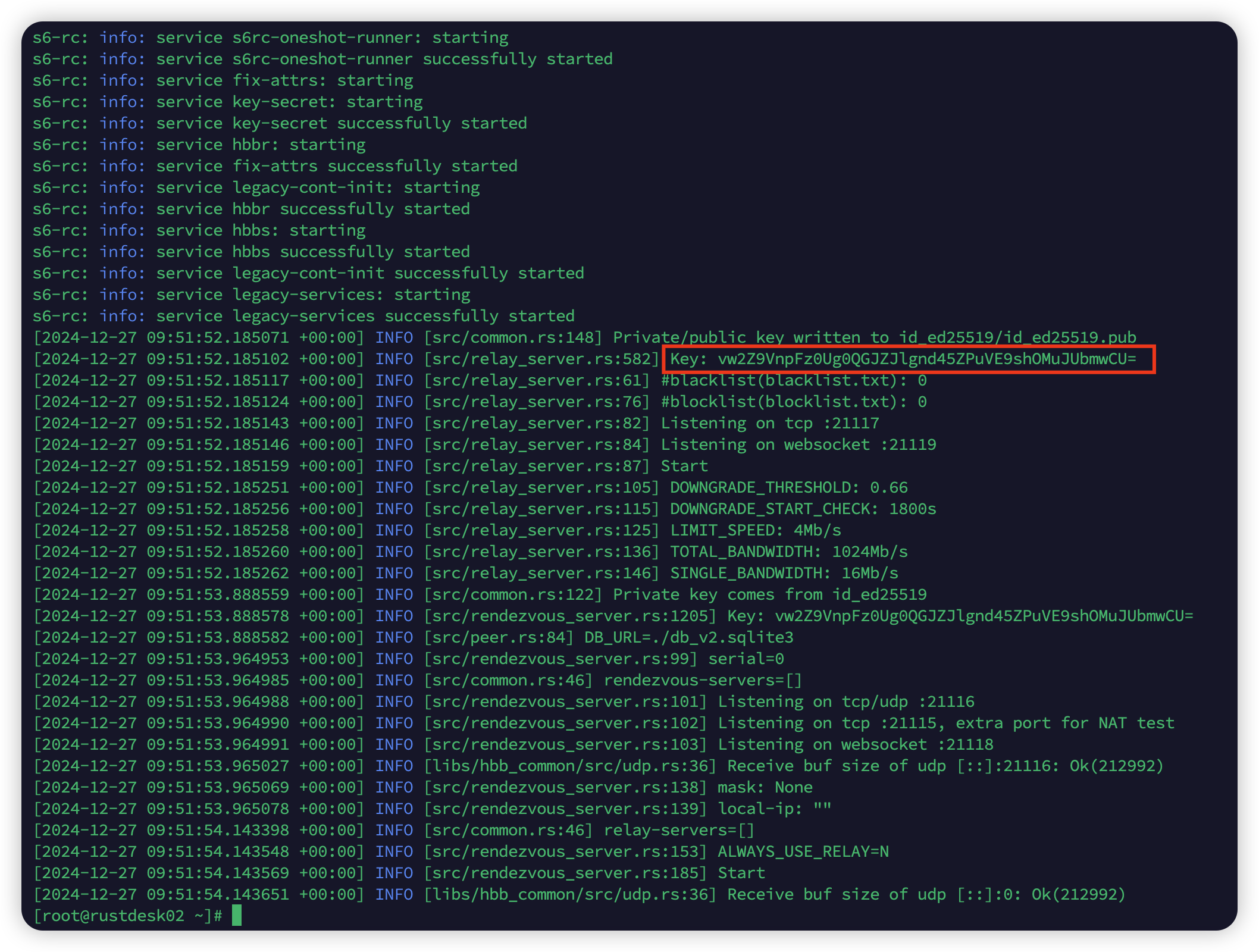Viewport: 1259px width, 952px height.
Task: Select the highlighted Key value in the red box
Action: click(910, 359)
